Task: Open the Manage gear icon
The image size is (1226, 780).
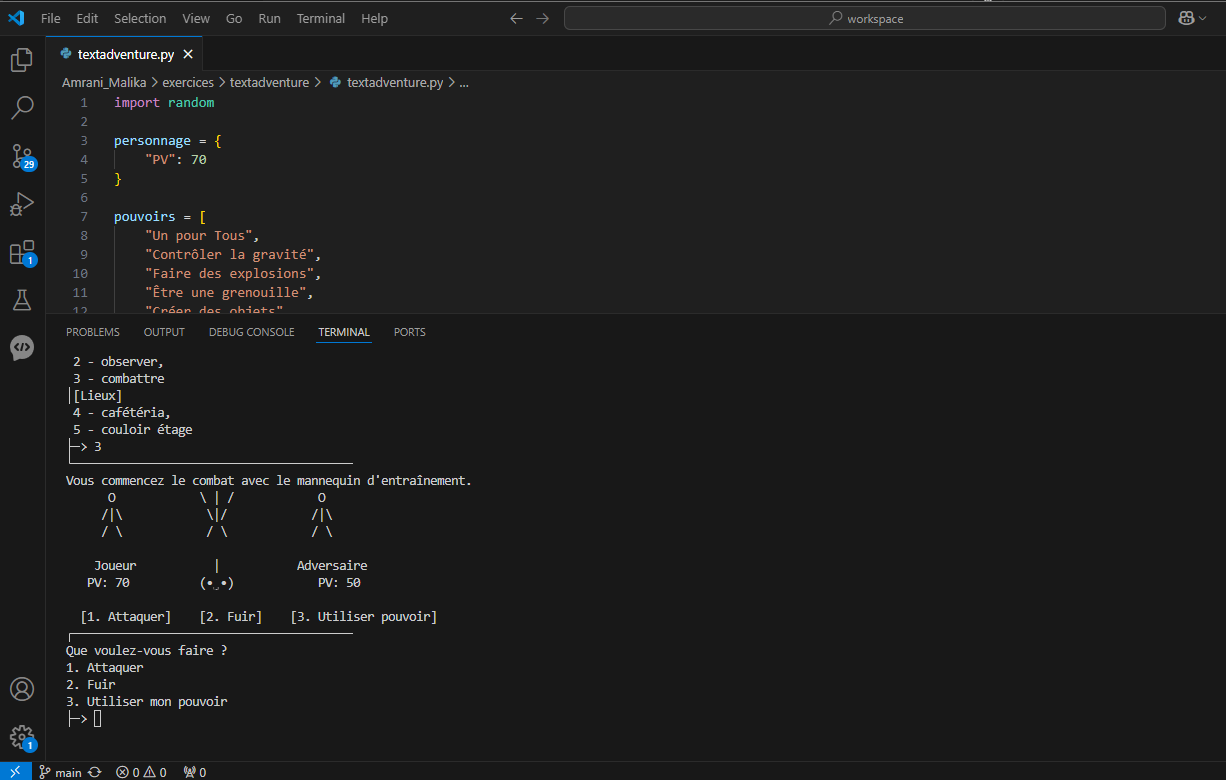Action: (22, 738)
